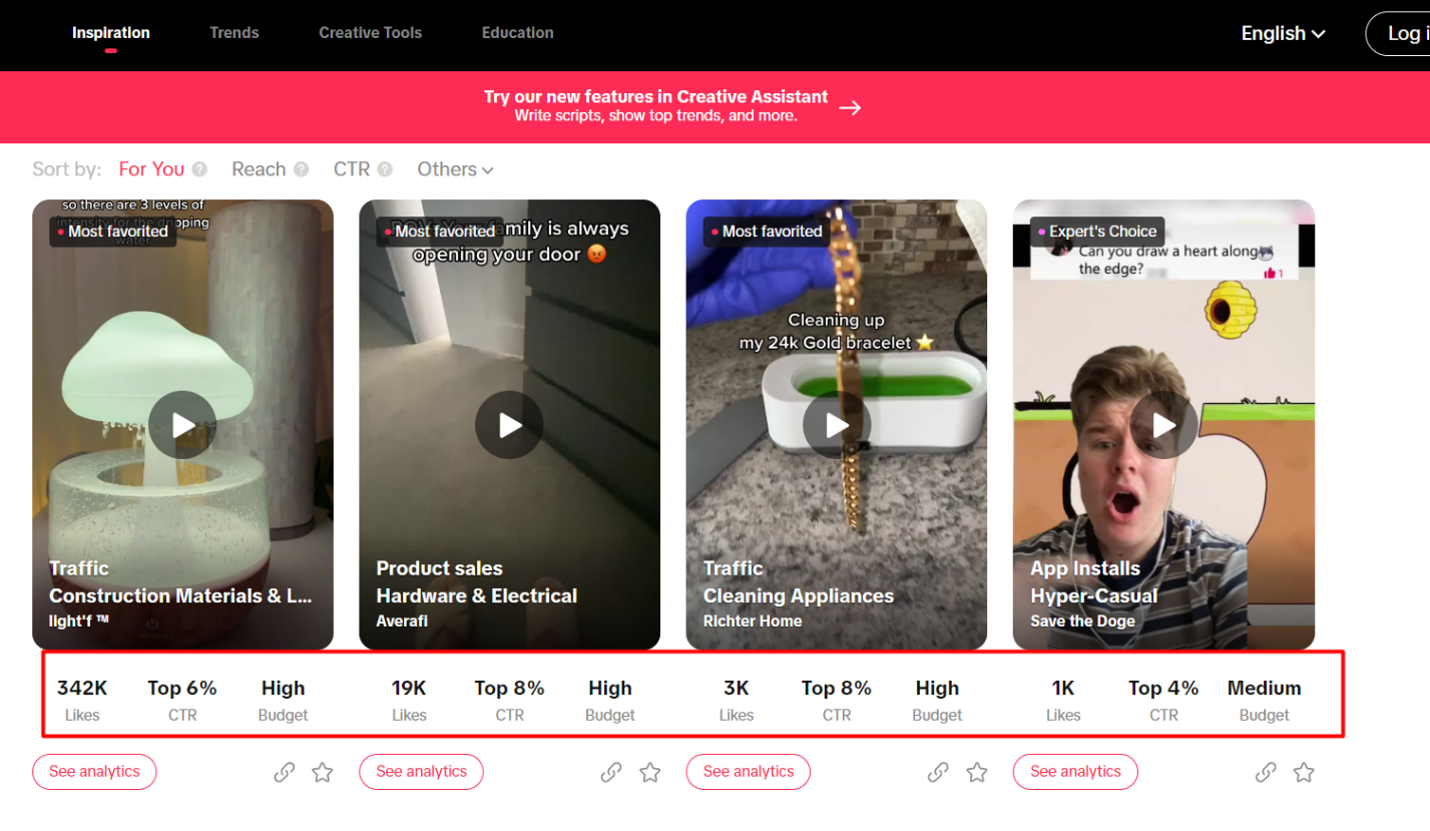This screenshot has width=1430, height=831.
Task: Sort ads by CTR
Action: (x=352, y=169)
